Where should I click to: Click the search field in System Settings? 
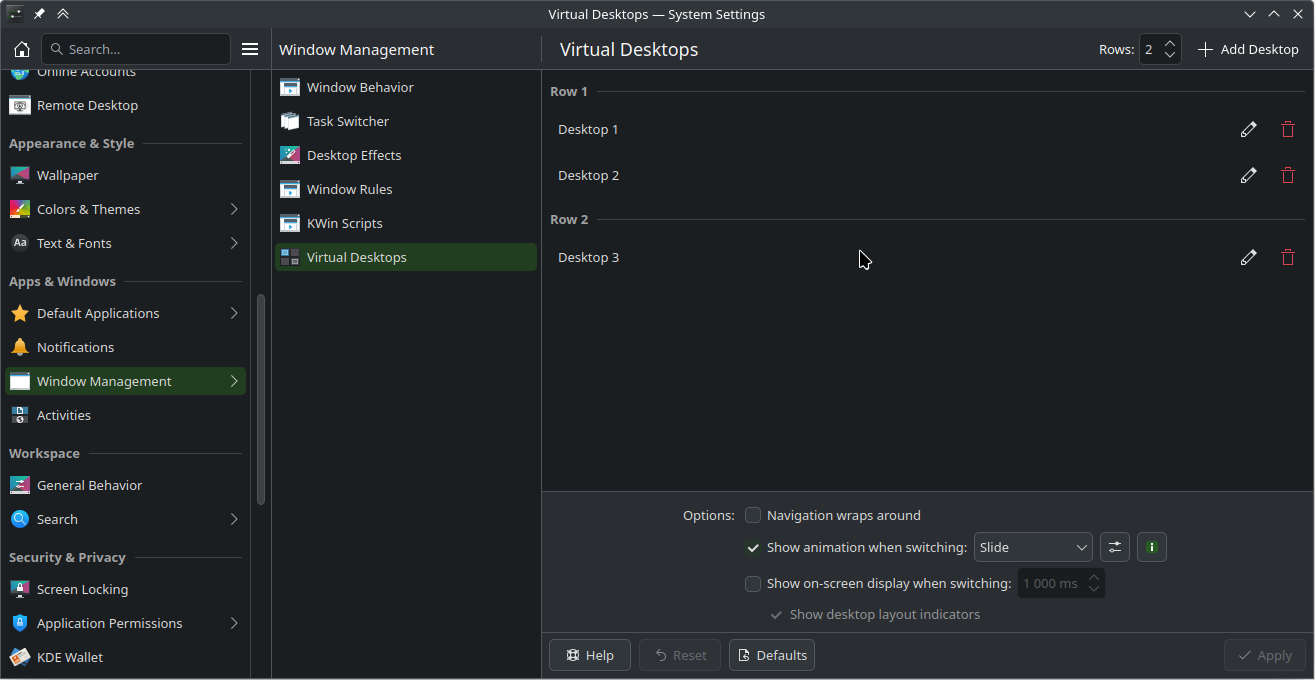136,49
